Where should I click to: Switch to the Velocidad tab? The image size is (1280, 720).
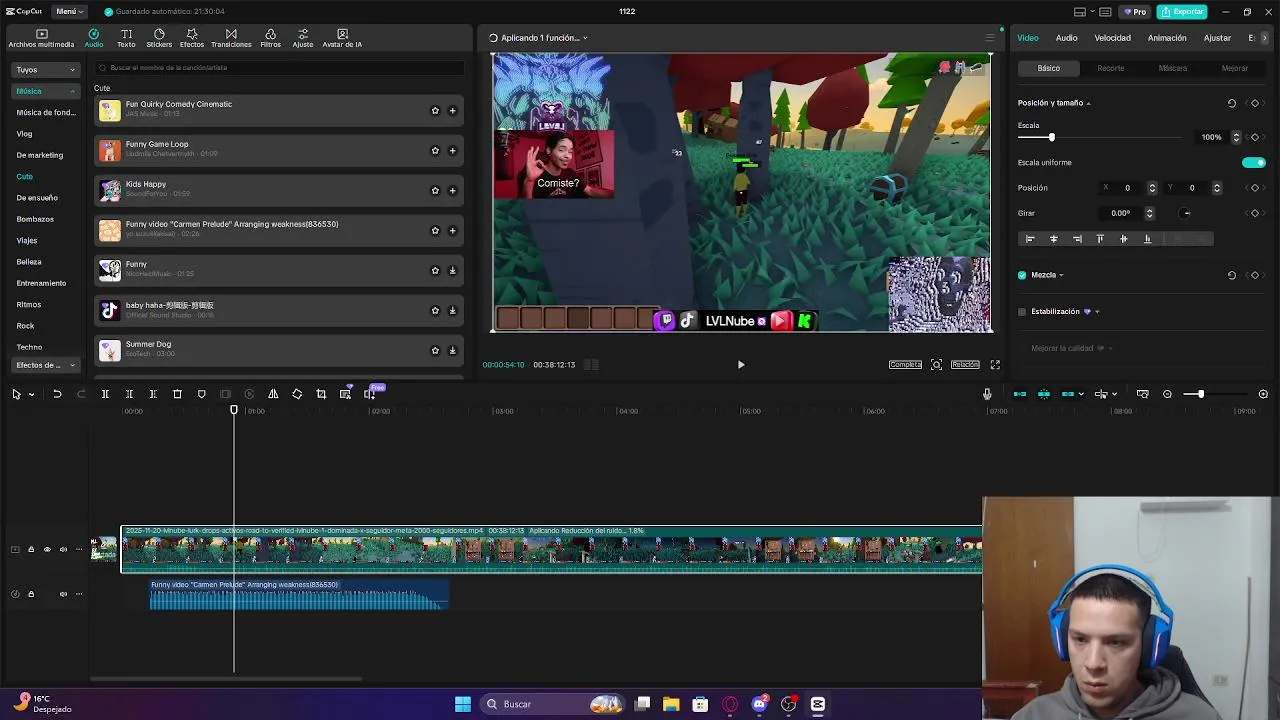1112,38
